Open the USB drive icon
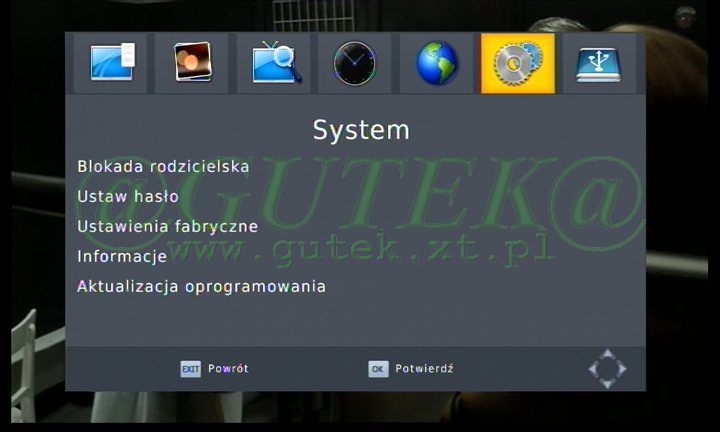This screenshot has width=720, height=432. pos(599,63)
